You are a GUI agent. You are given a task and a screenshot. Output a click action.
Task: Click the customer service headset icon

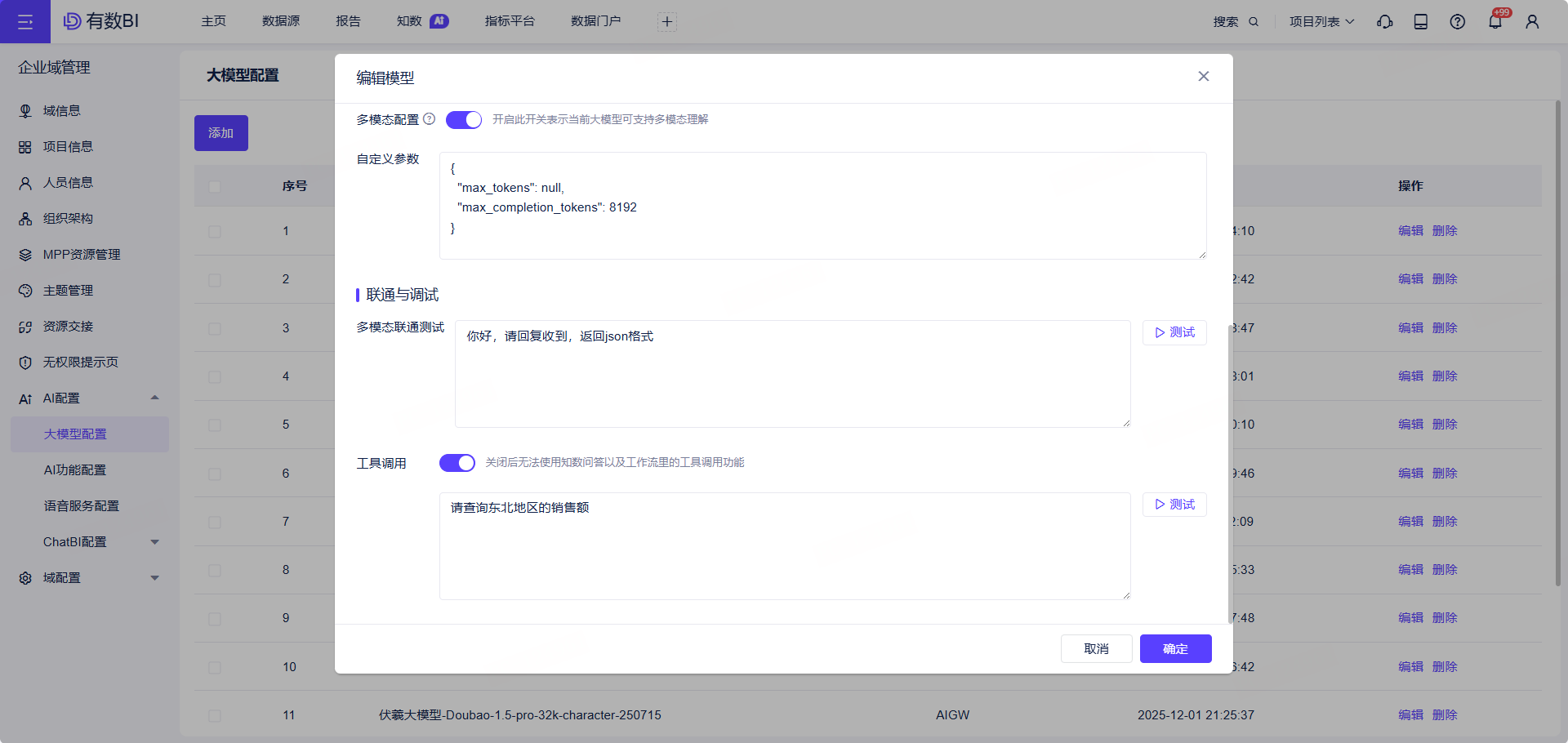(1385, 22)
